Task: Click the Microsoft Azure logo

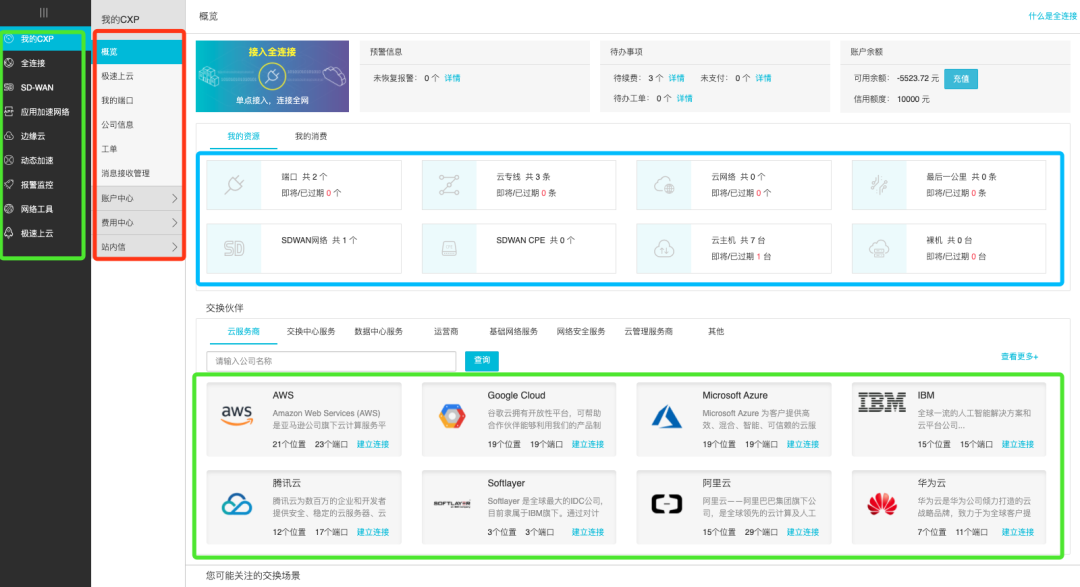Action: pos(667,417)
